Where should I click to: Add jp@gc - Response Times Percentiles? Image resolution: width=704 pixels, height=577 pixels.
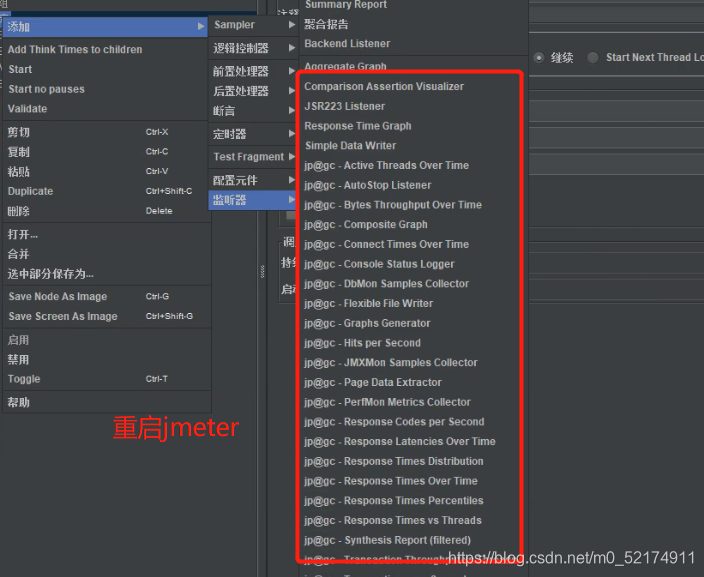[413, 501]
